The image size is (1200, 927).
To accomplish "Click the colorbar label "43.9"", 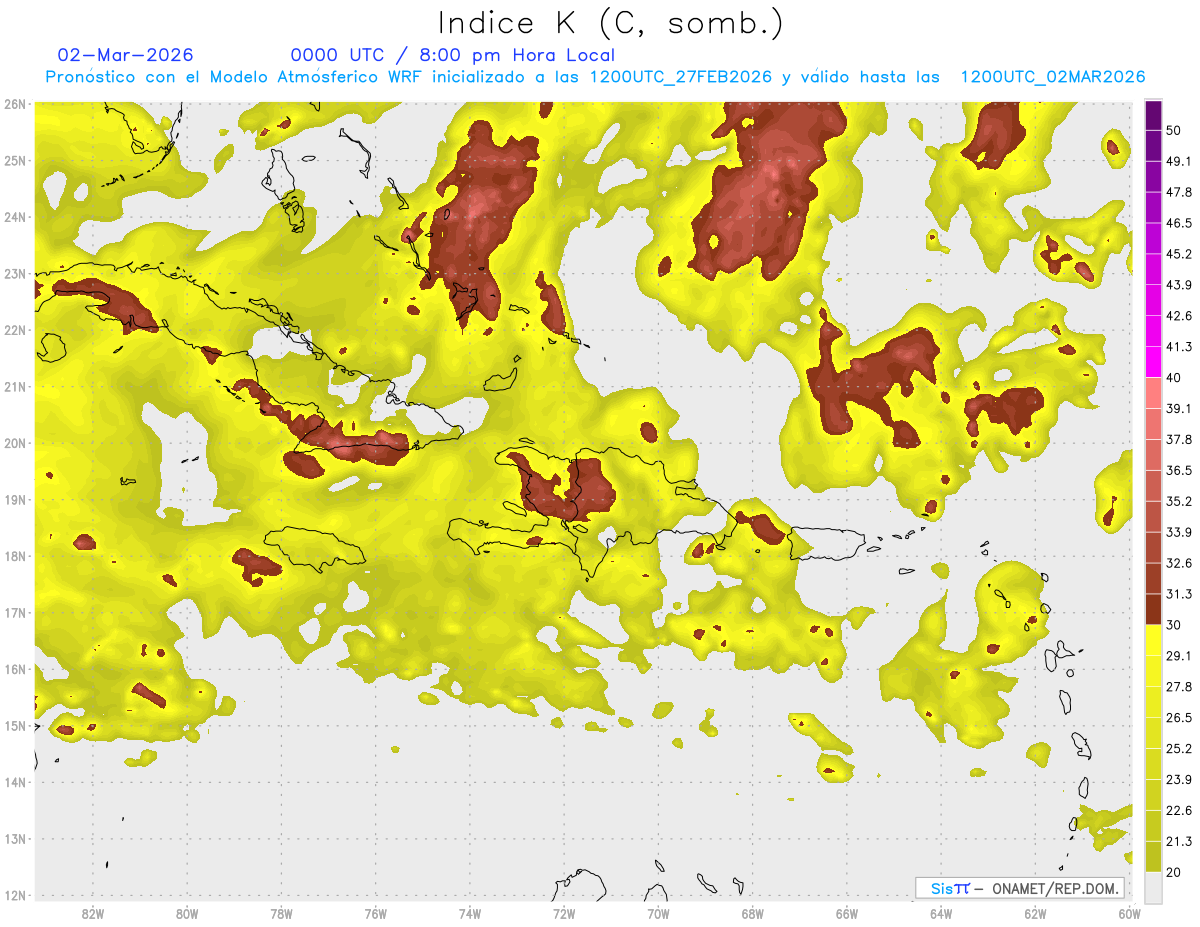I will pyautogui.click(x=1179, y=285).
